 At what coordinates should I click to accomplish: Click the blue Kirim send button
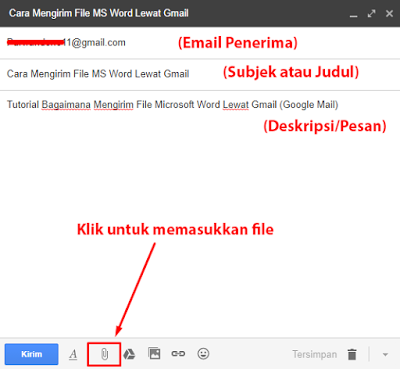point(32,354)
